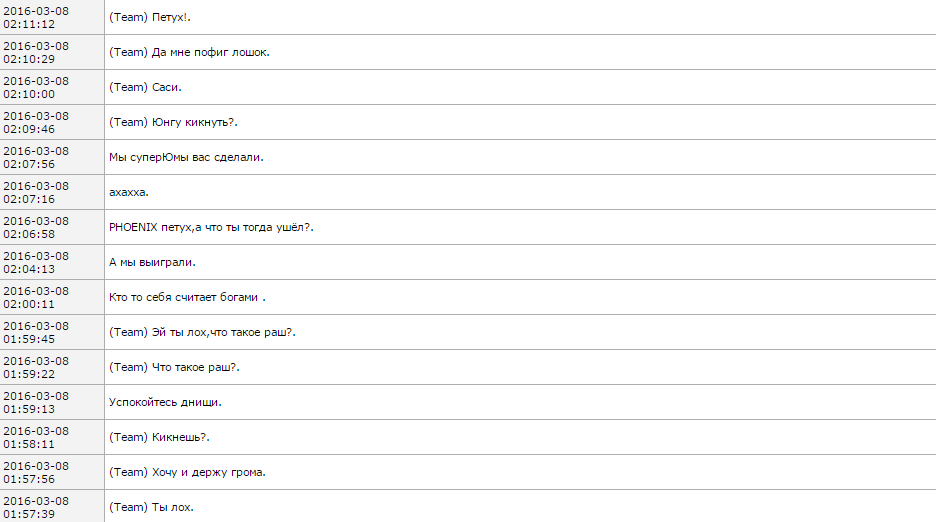Click the message "Хочу и держу грома"

click(x=187, y=472)
